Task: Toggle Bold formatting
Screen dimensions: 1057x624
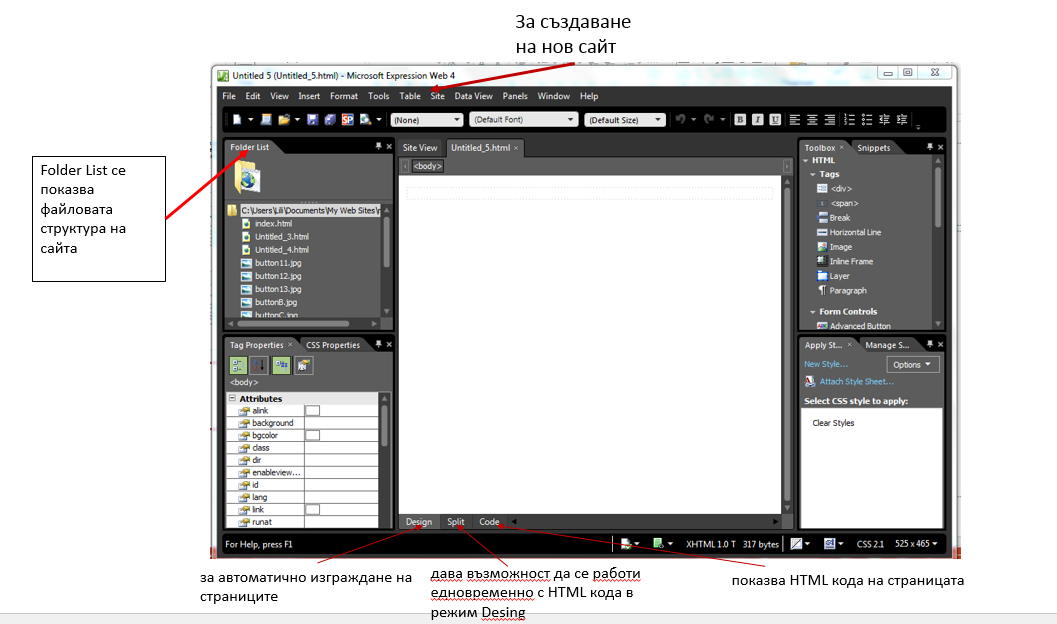Action: point(740,119)
